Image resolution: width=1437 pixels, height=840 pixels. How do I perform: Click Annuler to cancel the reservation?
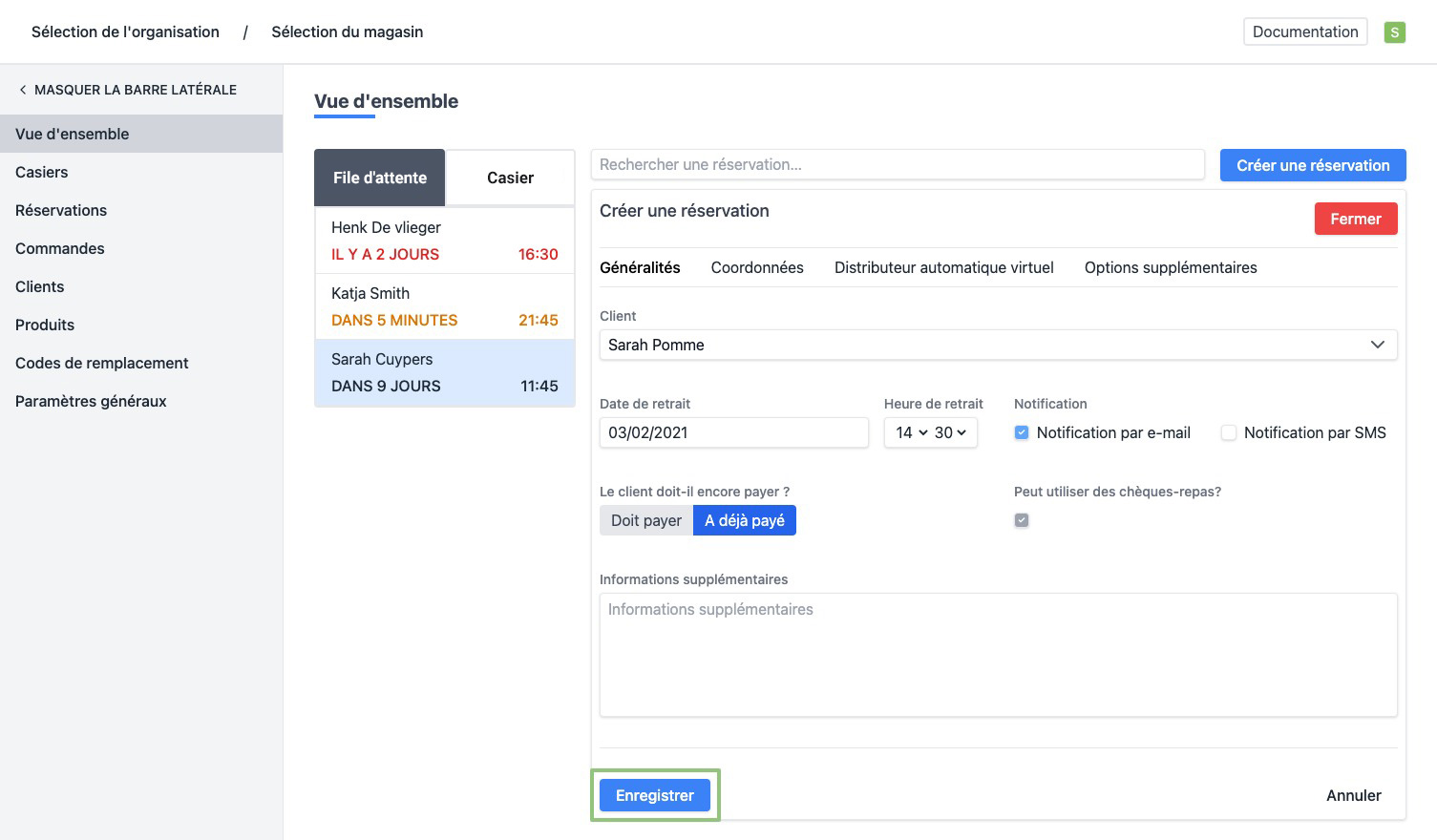pyautogui.click(x=1353, y=795)
